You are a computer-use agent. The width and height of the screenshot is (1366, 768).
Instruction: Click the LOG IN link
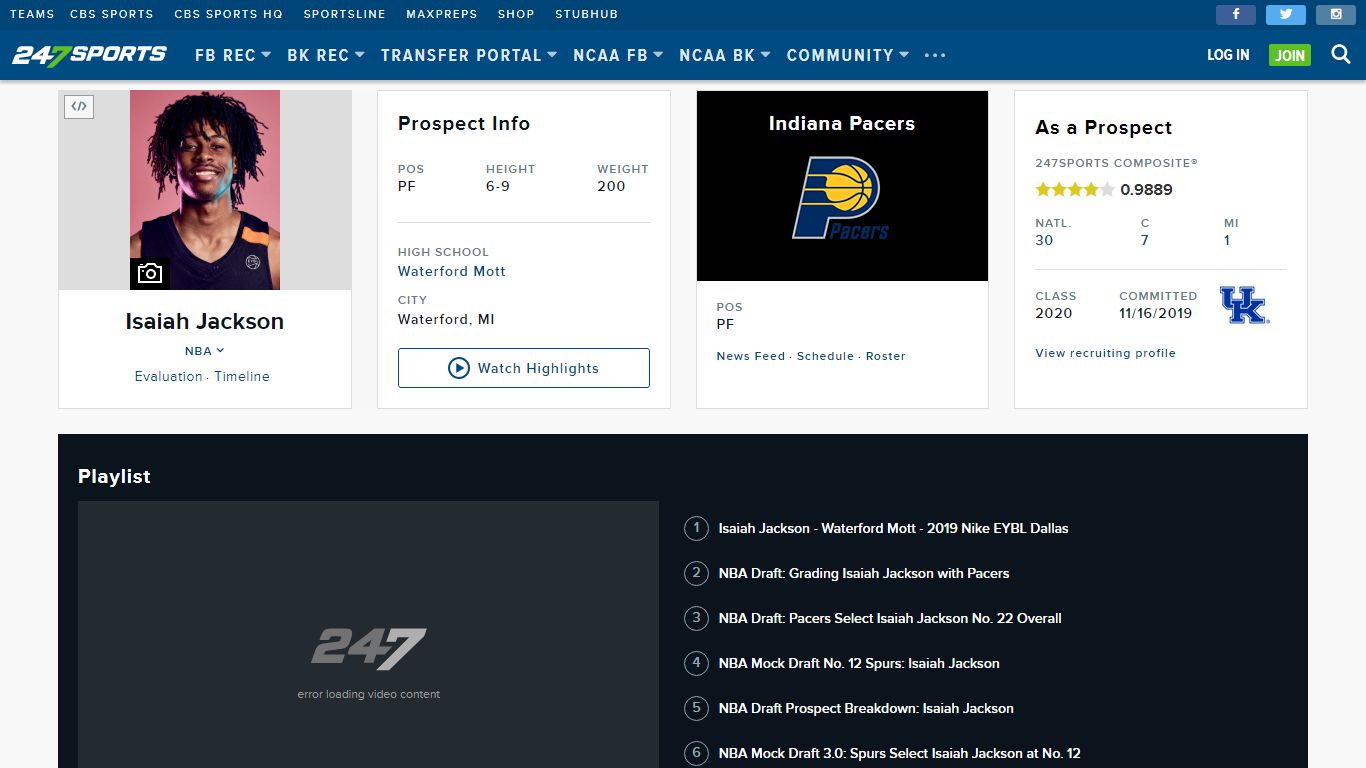click(x=1228, y=55)
